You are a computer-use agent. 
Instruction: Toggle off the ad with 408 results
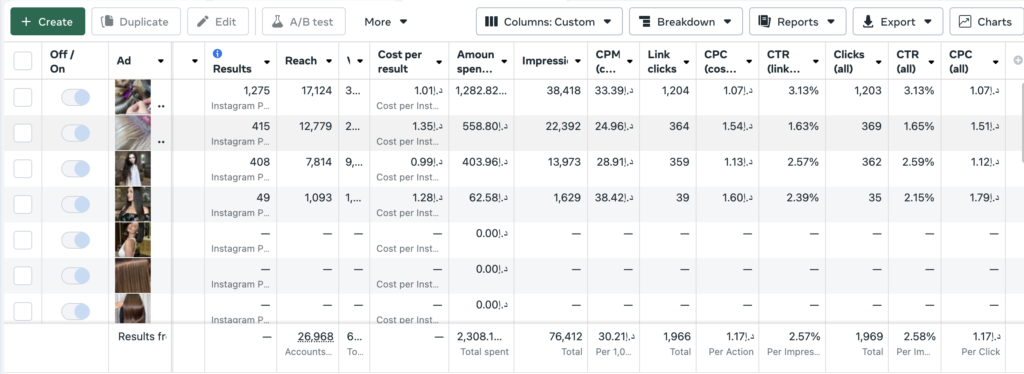coord(75,169)
